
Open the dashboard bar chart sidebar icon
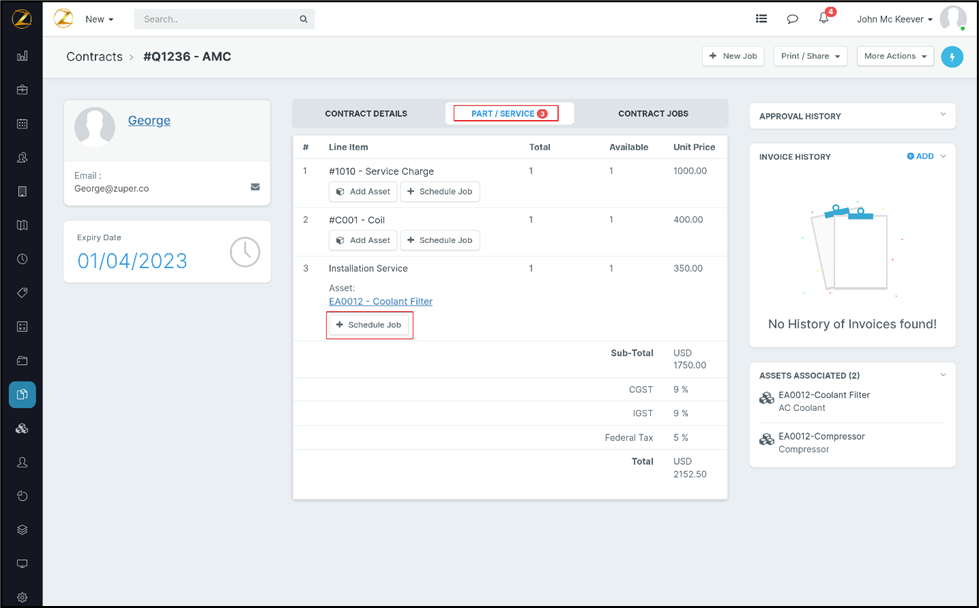[22, 57]
